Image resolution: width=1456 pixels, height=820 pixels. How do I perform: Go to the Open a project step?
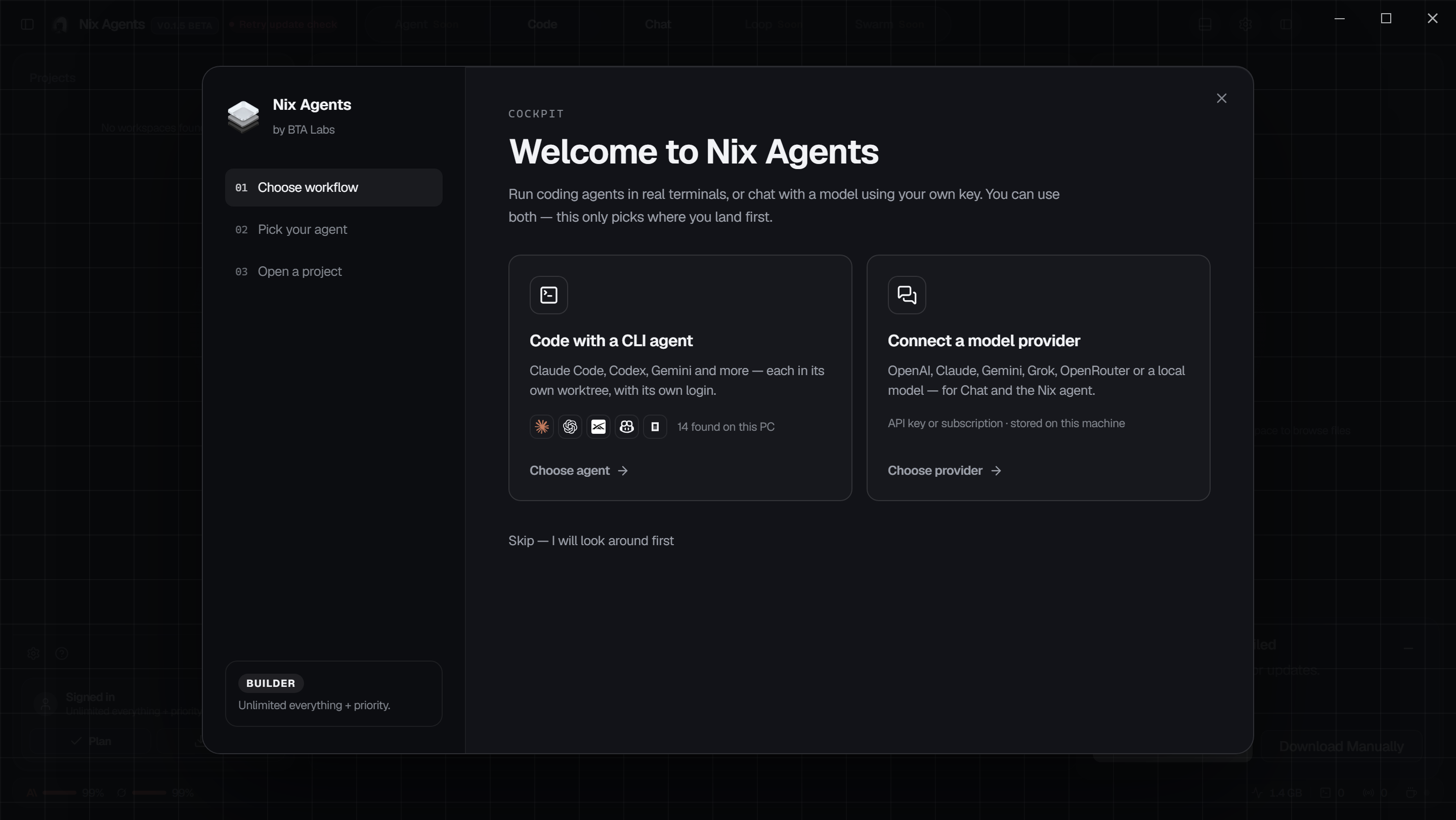[x=333, y=271]
